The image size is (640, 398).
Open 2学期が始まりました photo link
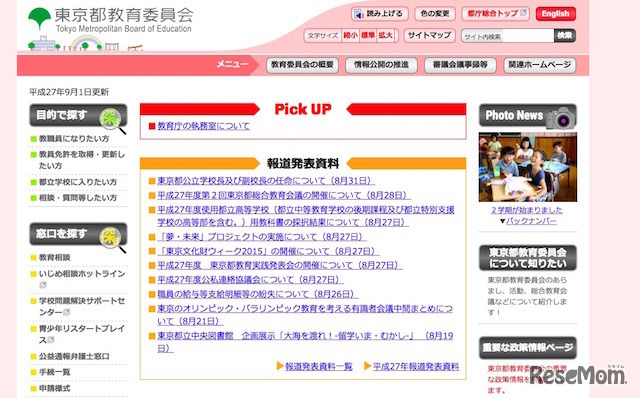[x=527, y=210]
